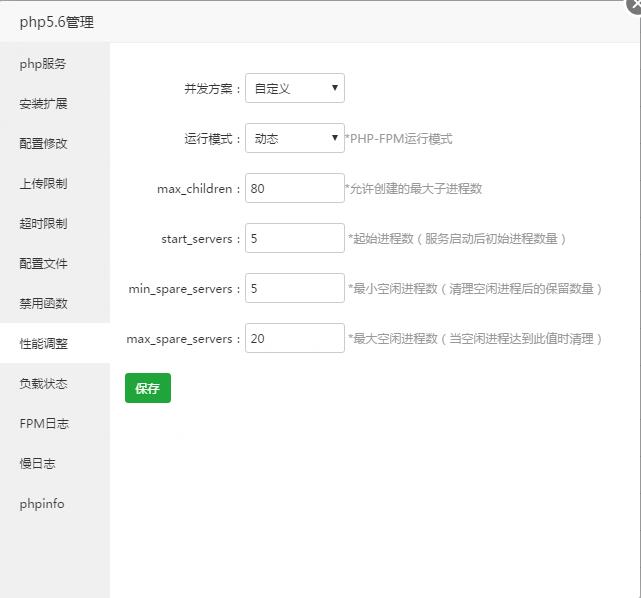
Task: Click the max_children input field
Action: 294,188
